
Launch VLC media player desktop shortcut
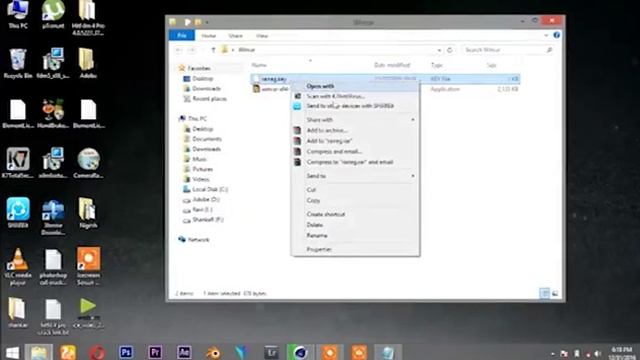click(x=18, y=266)
